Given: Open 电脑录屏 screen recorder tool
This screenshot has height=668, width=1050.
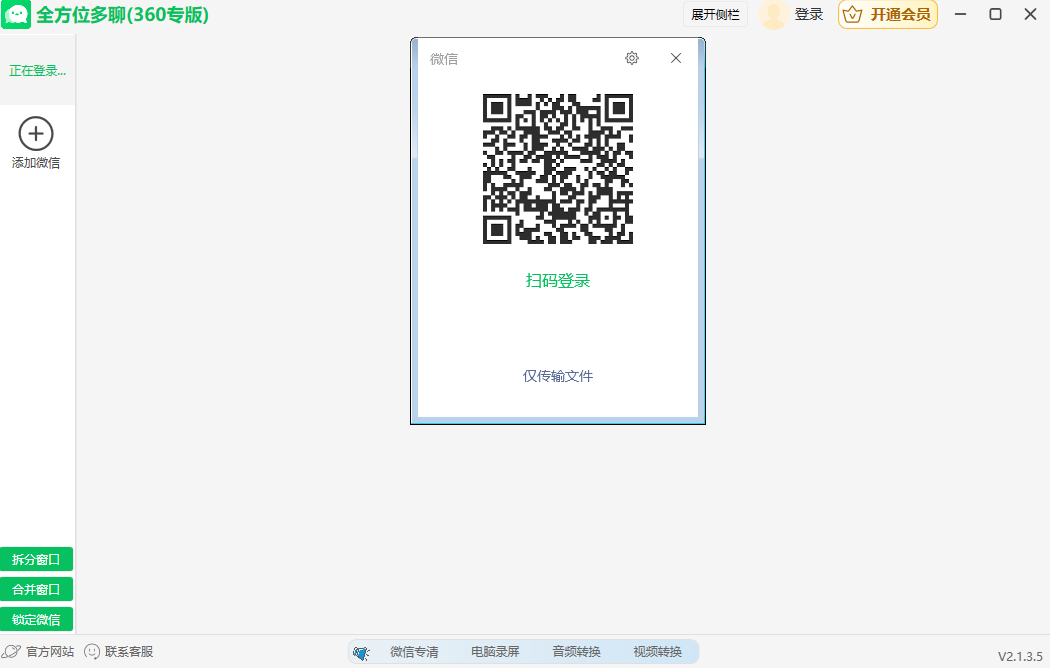Looking at the screenshot, I should (495, 652).
